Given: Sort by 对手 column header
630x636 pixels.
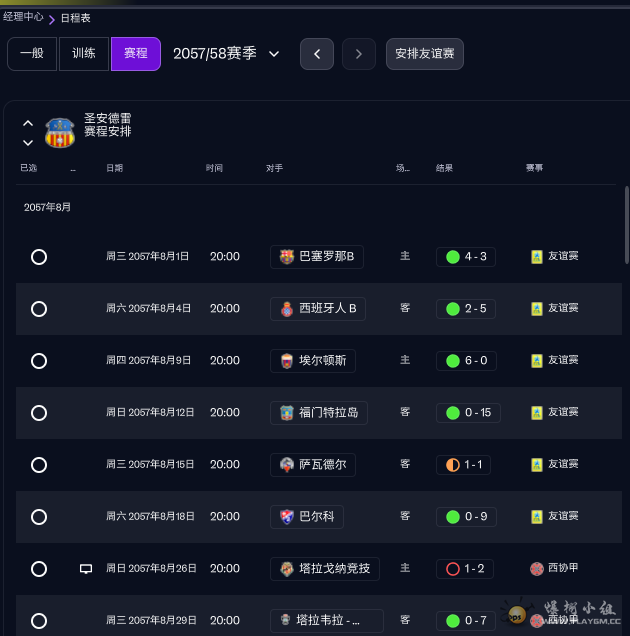Looking at the screenshot, I should pos(274,168).
